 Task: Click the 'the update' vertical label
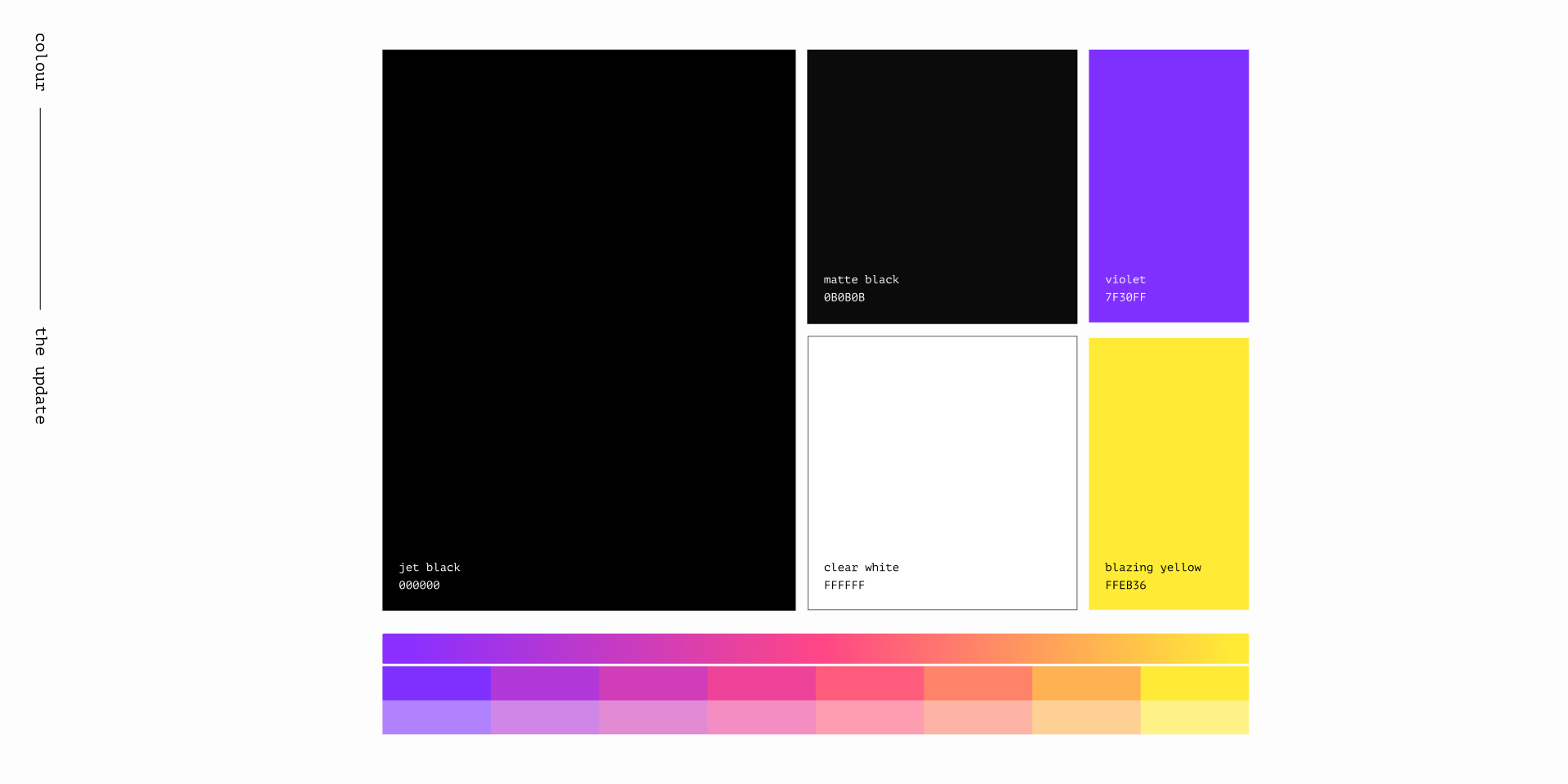pyautogui.click(x=38, y=374)
